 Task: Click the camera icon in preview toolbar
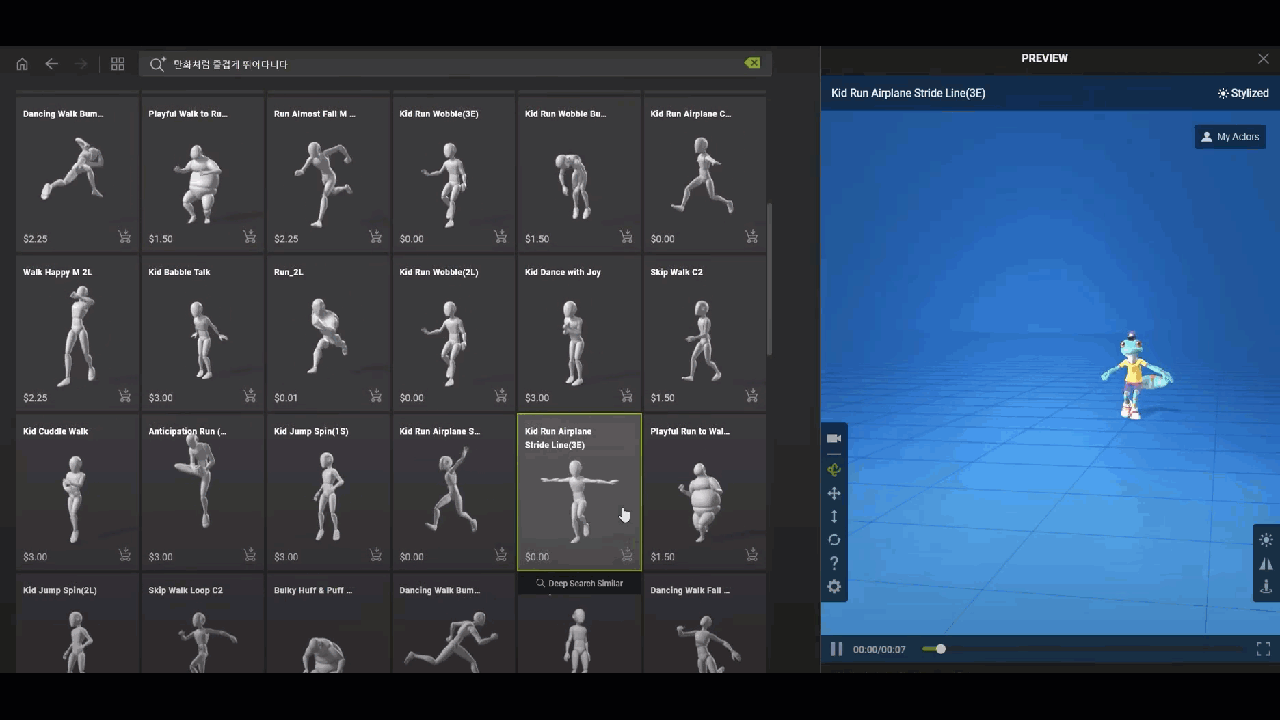(x=834, y=439)
